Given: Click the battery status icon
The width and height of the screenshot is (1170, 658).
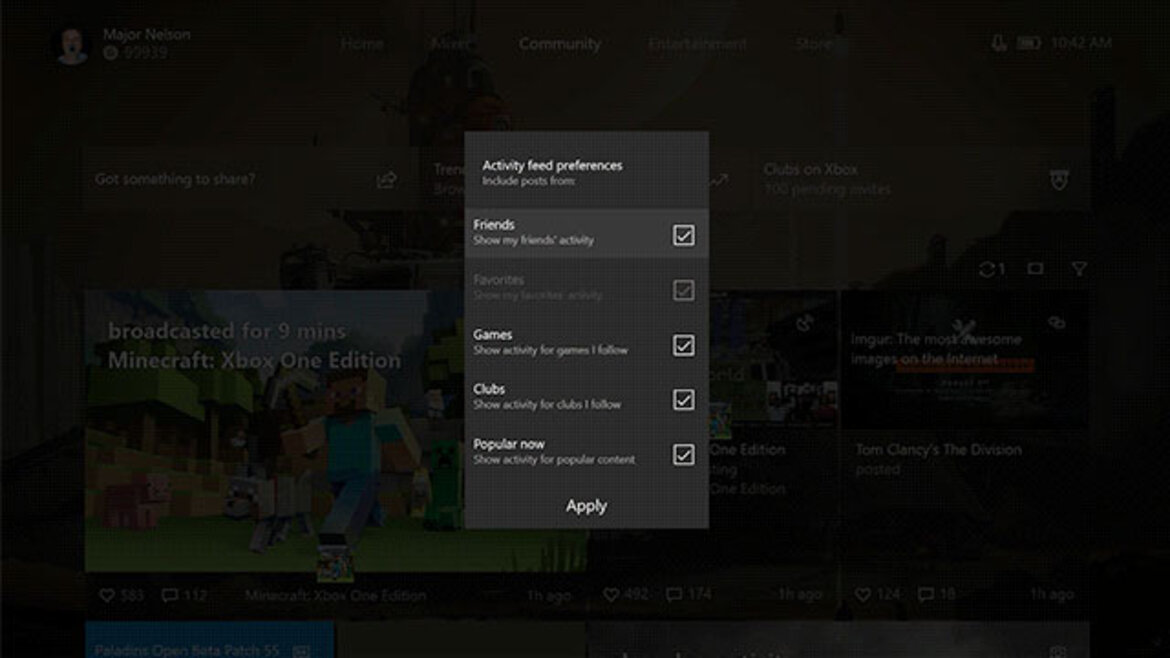Looking at the screenshot, I should [x=1029, y=43].
